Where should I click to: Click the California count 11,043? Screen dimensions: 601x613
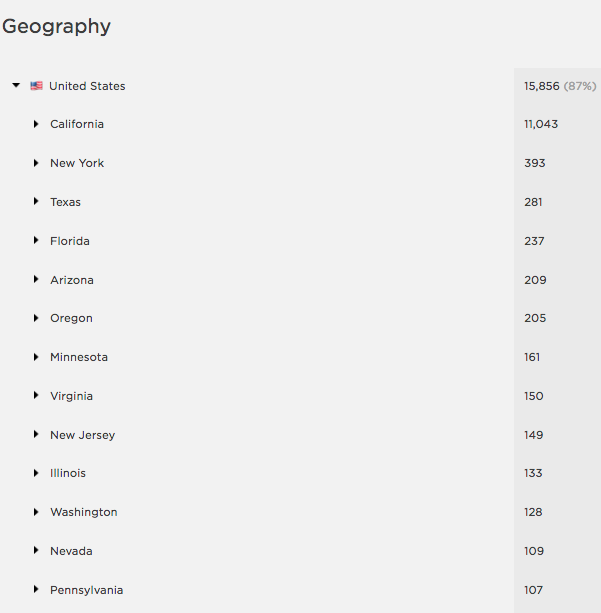(x=541, y=124)
